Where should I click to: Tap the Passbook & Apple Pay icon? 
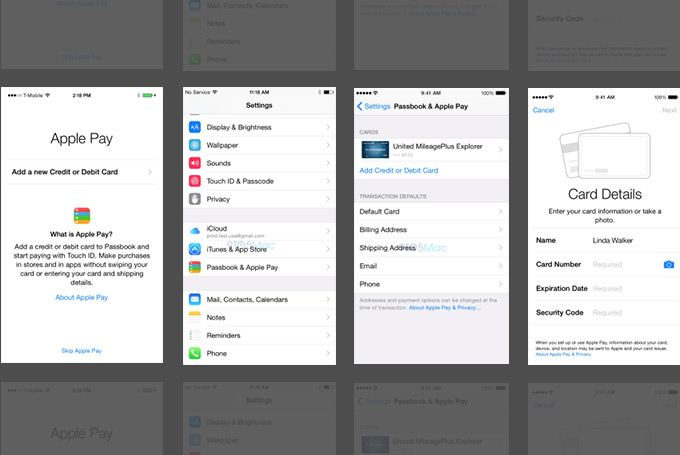click(x=195, y=267)
